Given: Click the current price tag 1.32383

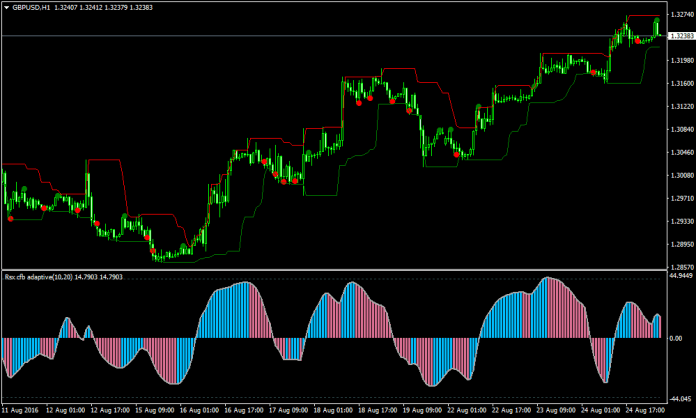Looking at the screenshot, I should [681, 36].
